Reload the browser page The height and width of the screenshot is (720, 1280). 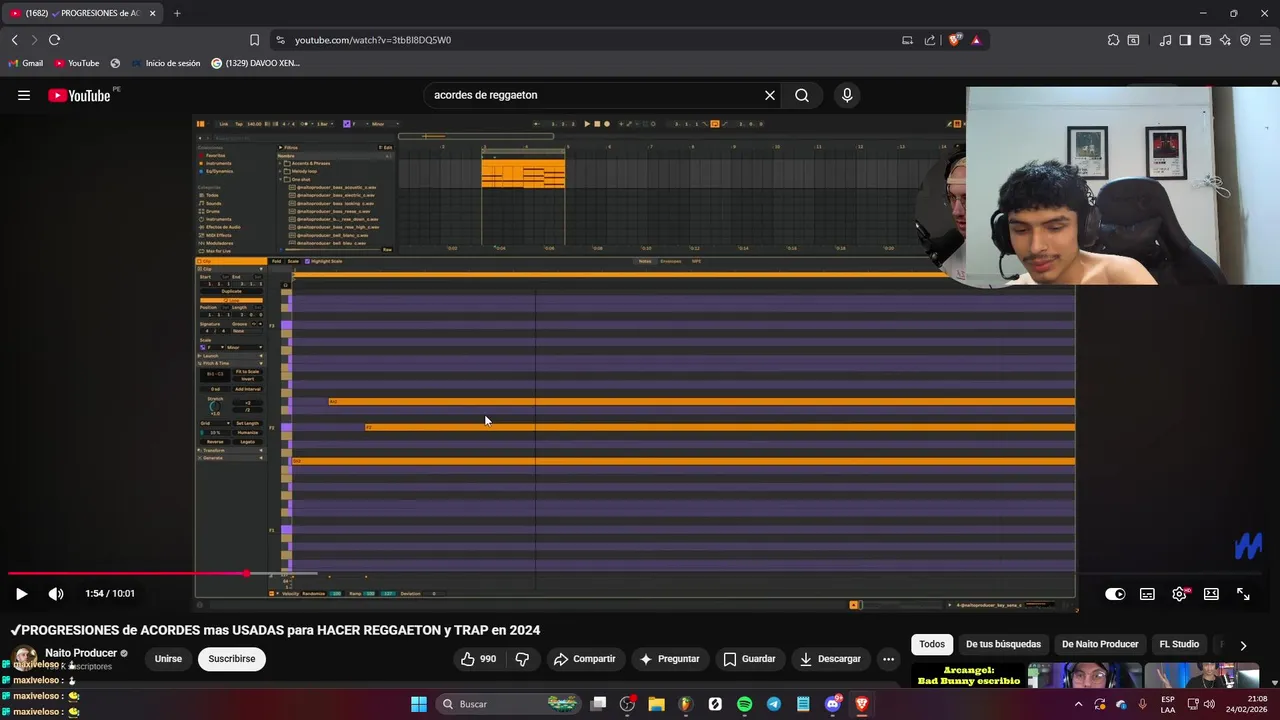coord(54,40)
